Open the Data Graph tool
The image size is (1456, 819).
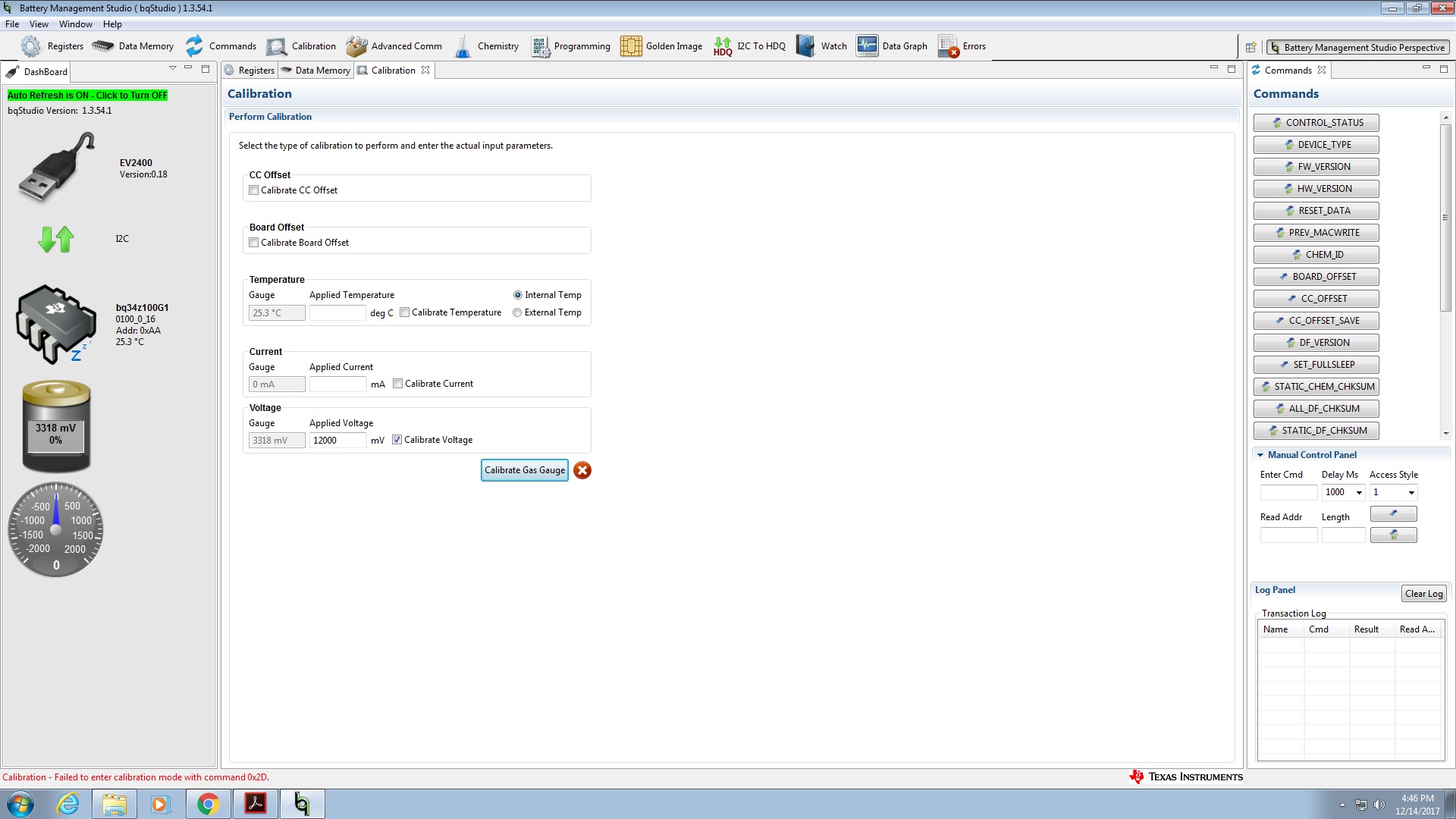pyautogui.click(x=867, y=46)
